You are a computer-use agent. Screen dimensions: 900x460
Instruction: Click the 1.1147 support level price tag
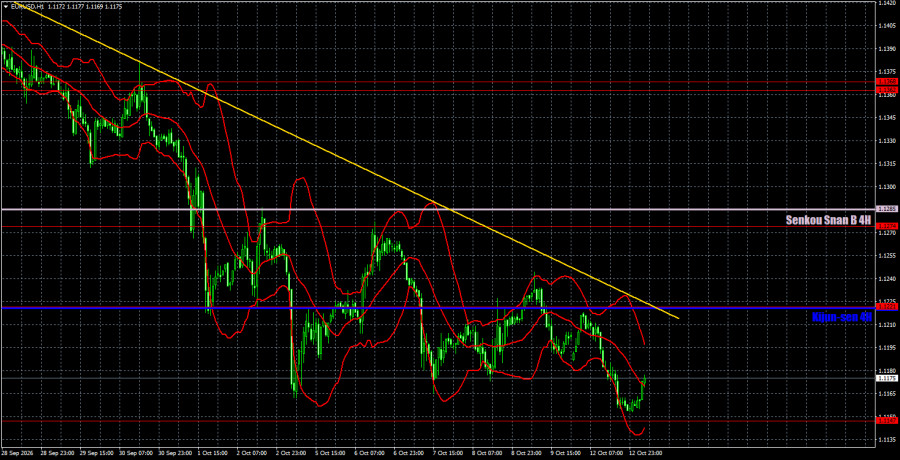pyautogui.click(x=887, y=421)
